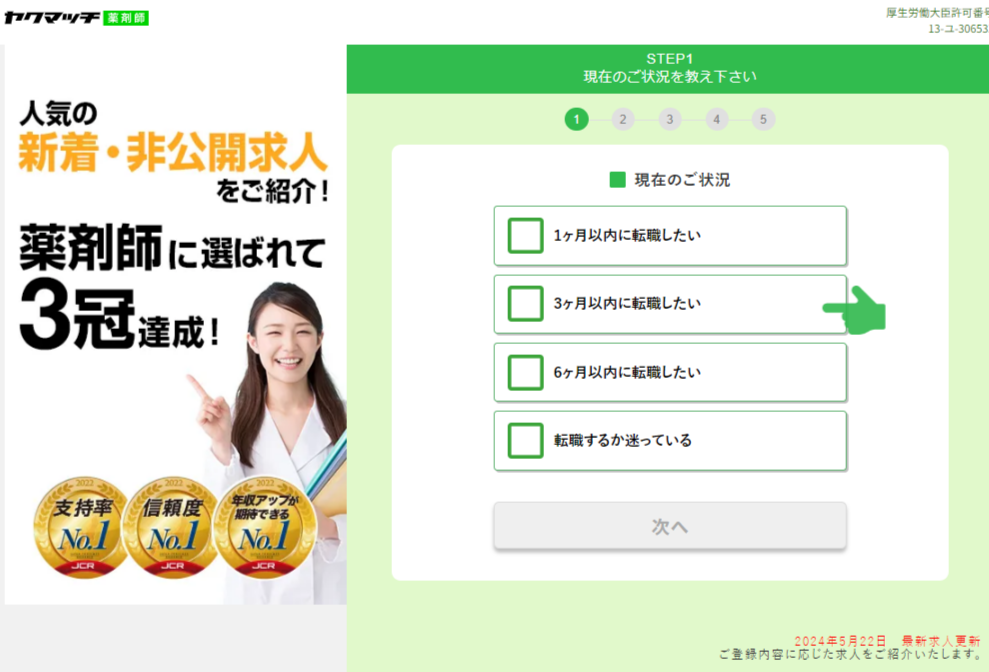Jump to step 4 in progress indicator

(717, 119)
